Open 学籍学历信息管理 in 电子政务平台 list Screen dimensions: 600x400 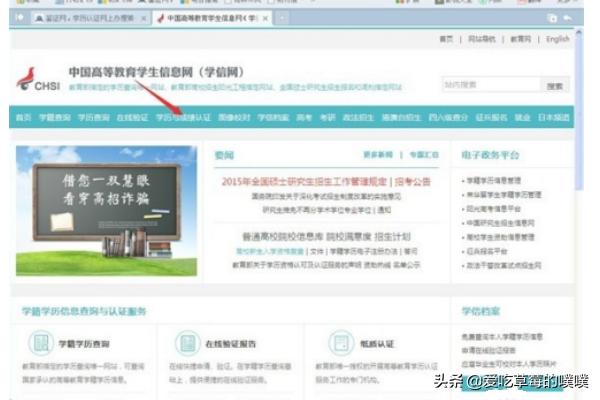point(494,180)
